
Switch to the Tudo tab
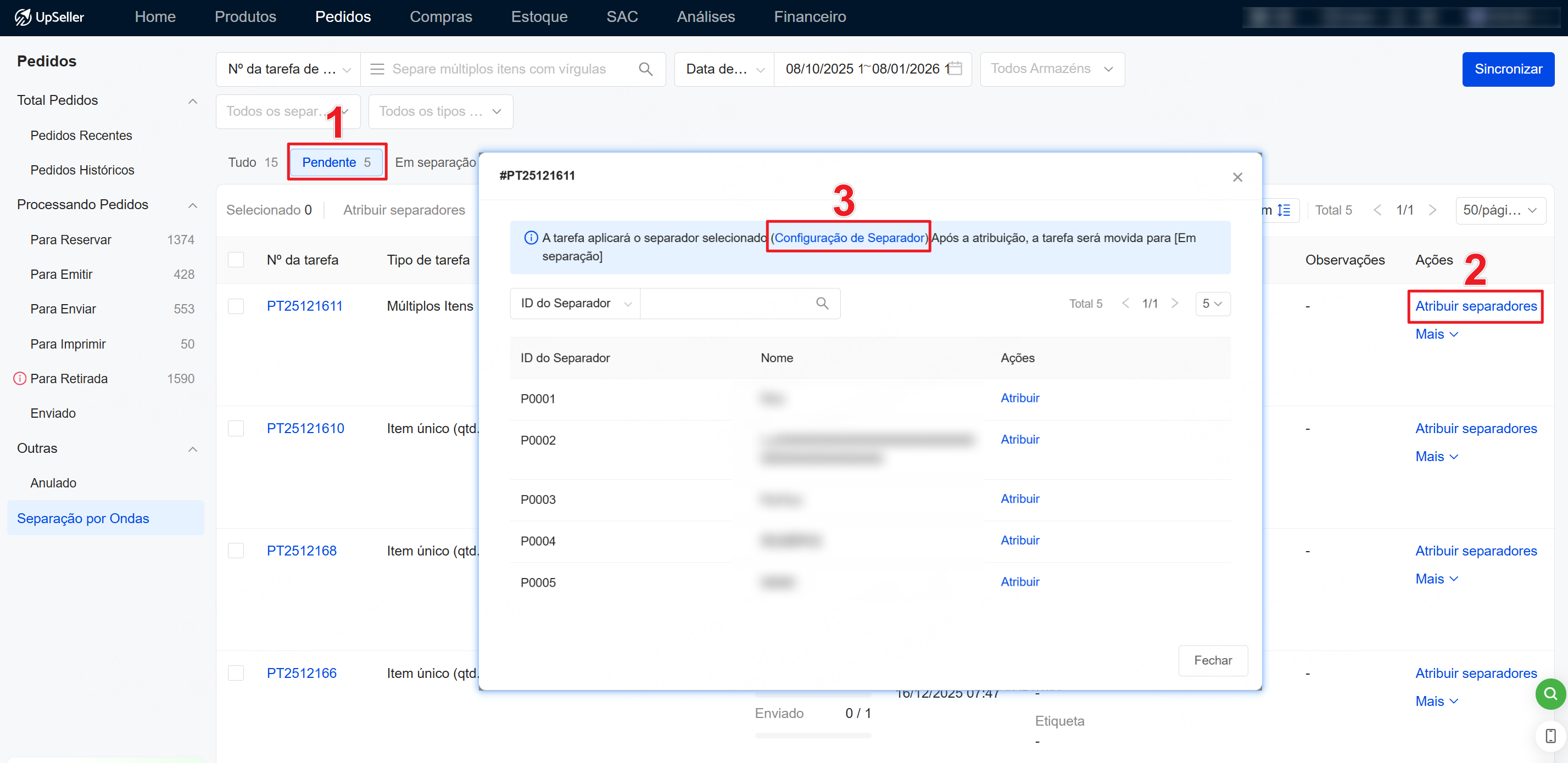click(x=252, y=162)
